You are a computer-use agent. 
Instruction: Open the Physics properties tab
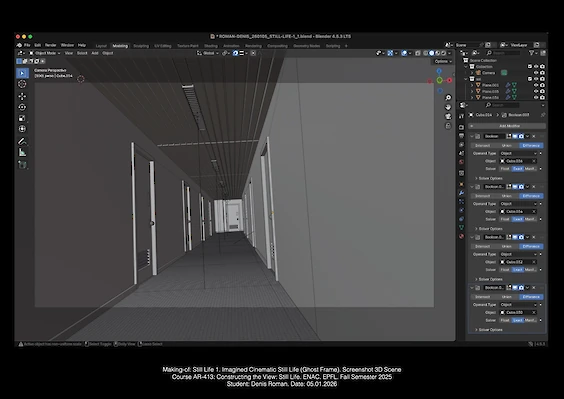[461, 210]
